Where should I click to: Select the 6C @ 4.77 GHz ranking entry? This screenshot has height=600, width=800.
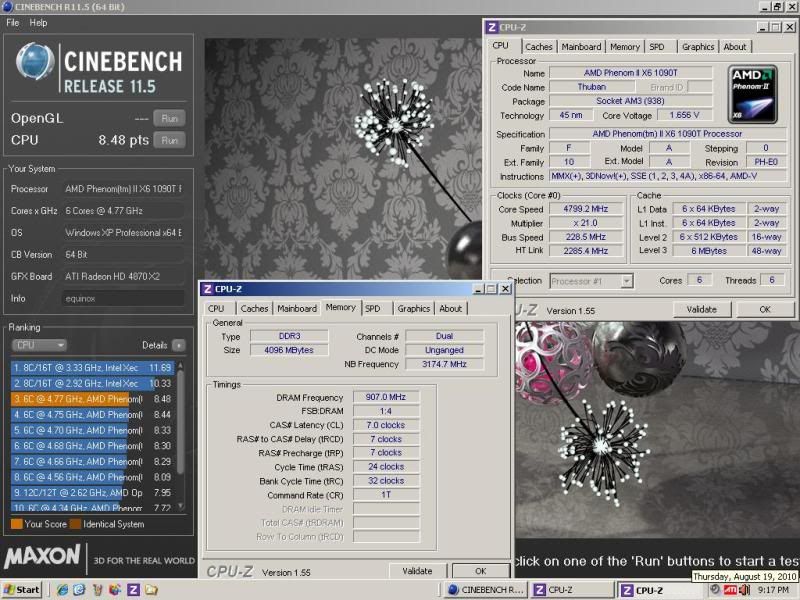pyautogui.click(x=92, y=399)
